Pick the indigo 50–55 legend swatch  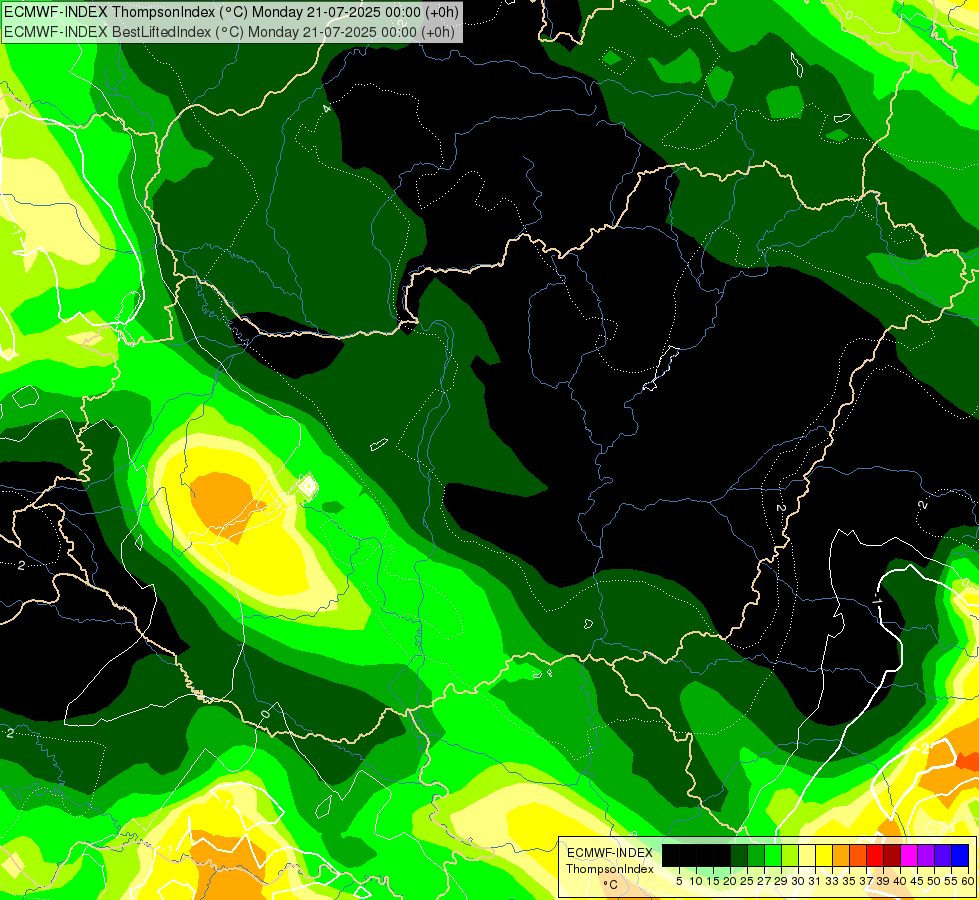tap(943, 855)
